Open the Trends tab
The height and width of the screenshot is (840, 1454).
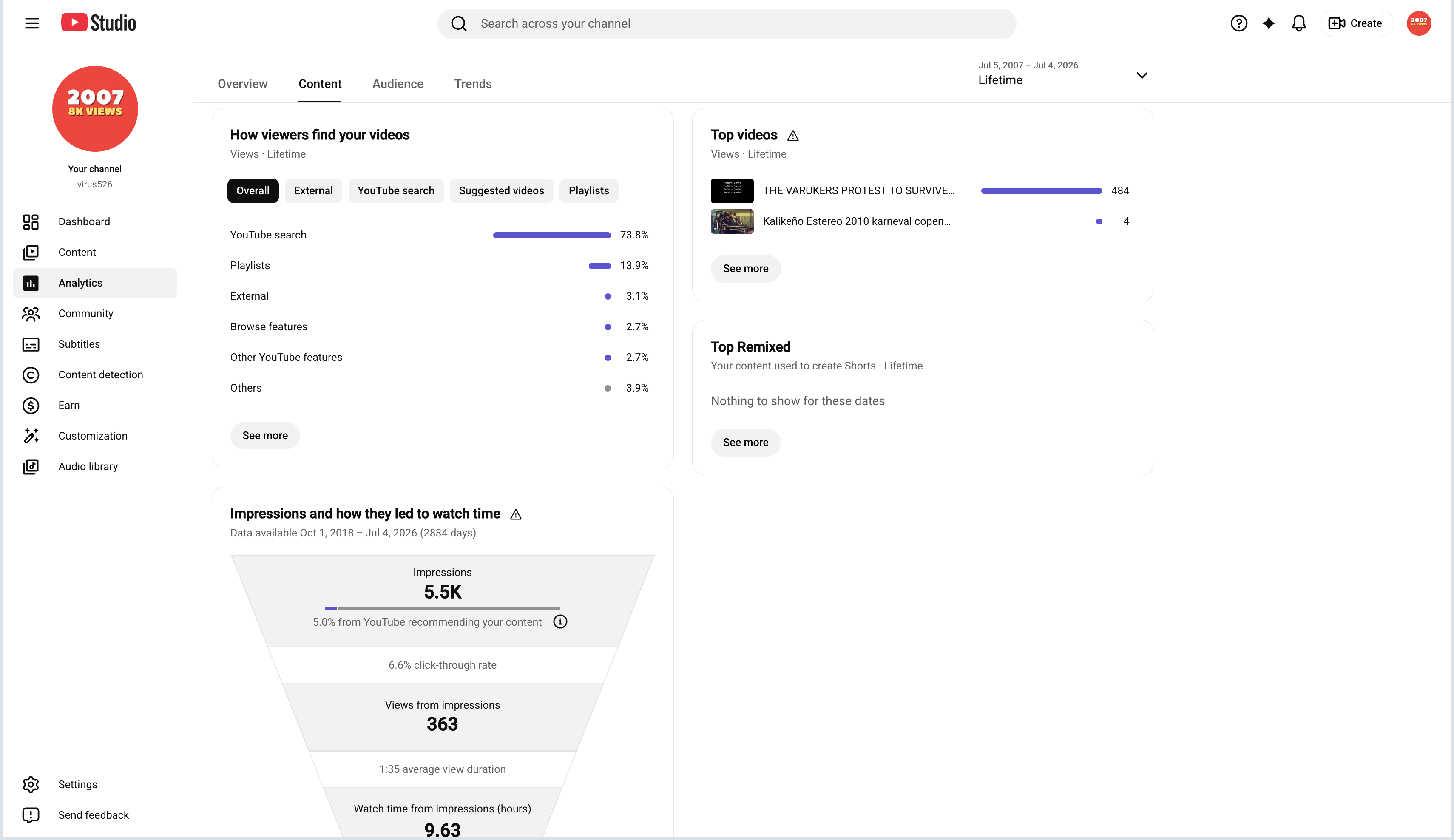473,84
